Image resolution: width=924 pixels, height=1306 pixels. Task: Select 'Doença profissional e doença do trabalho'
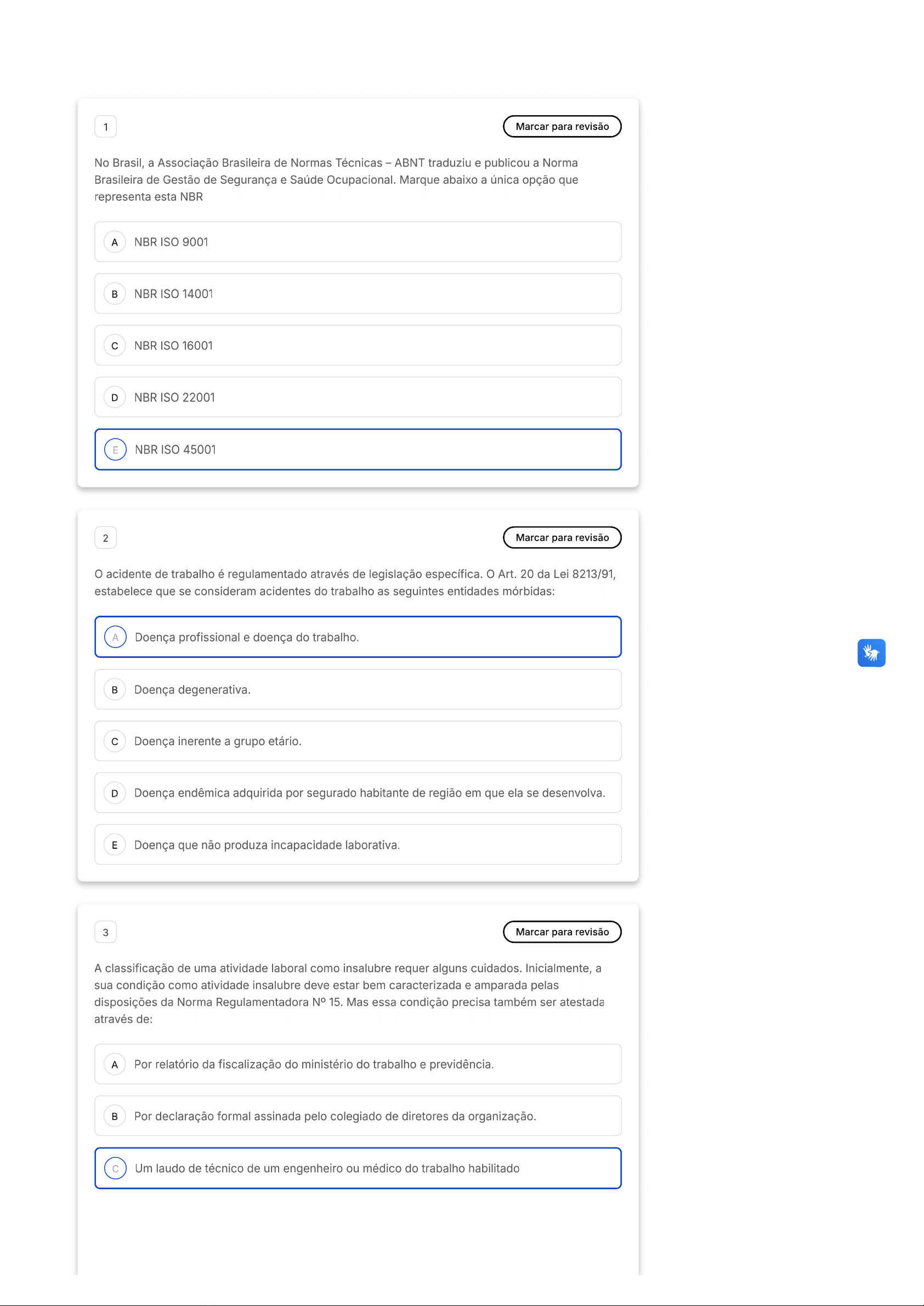pos(358,637)
